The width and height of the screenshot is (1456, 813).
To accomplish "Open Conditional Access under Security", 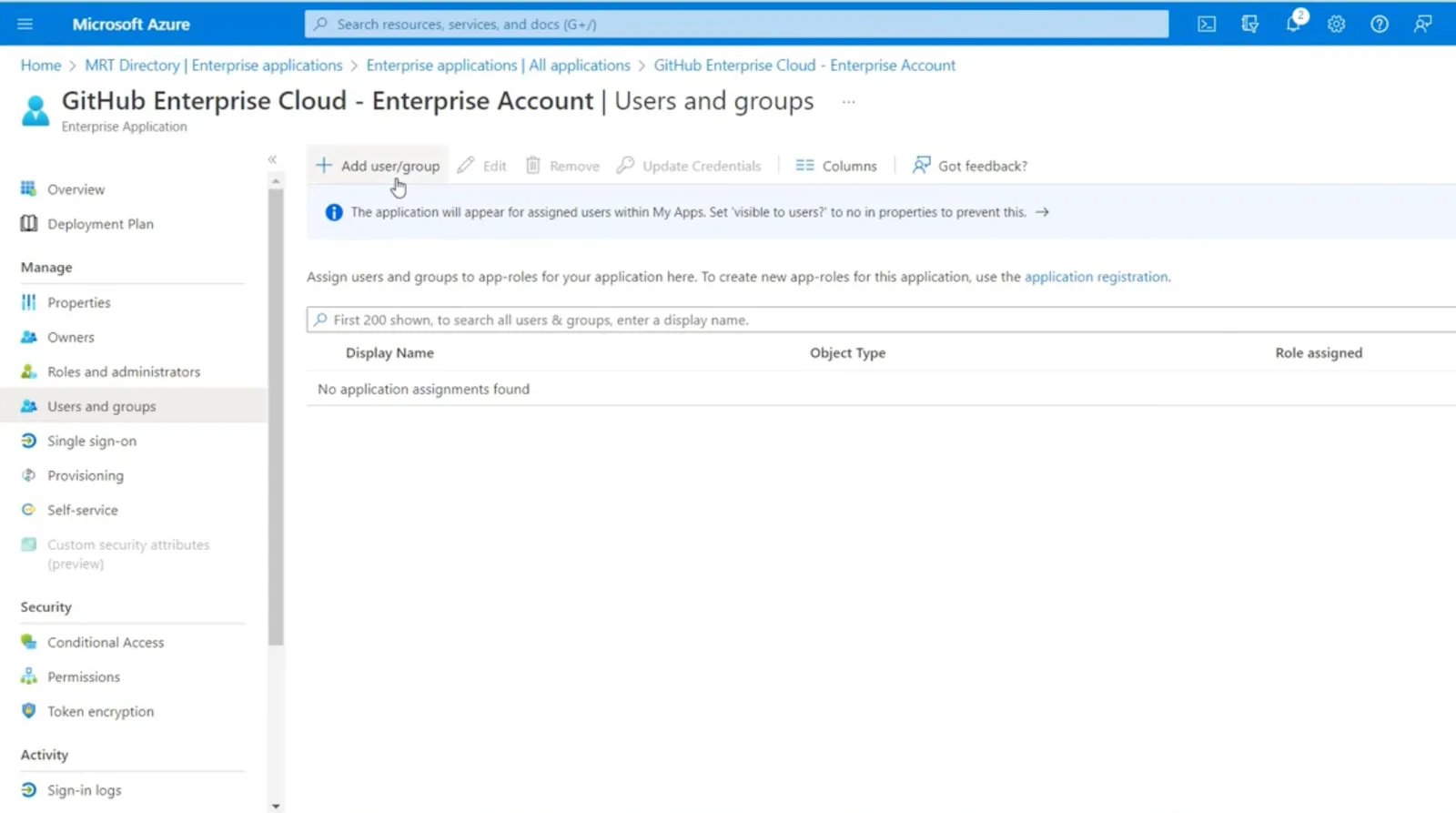I will coord(105,642).
